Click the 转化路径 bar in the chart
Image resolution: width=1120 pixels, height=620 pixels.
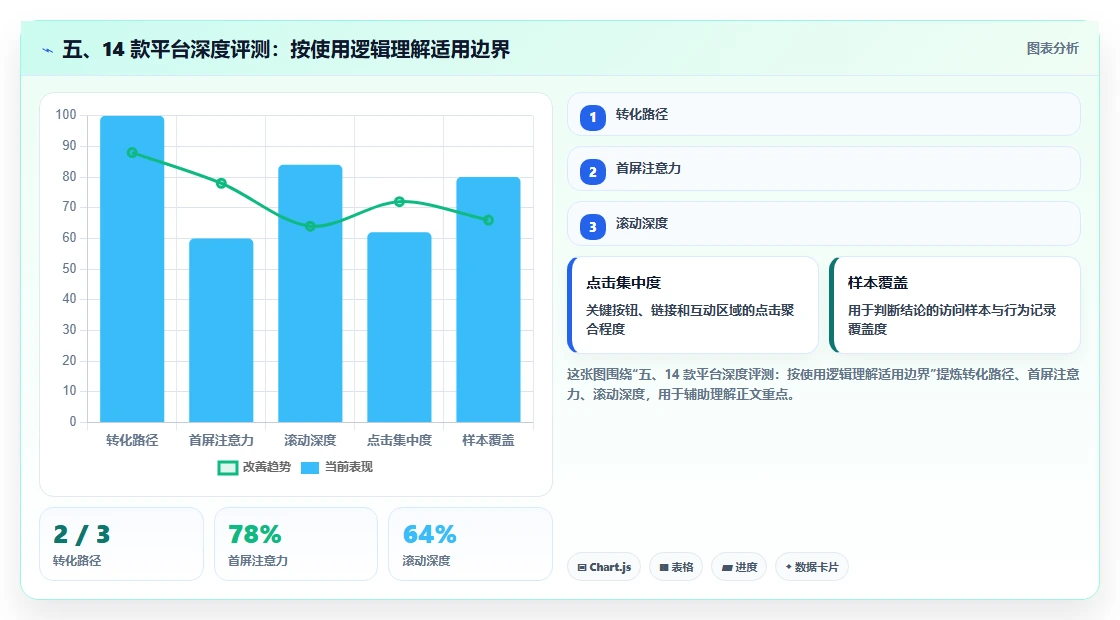[132, 269]
